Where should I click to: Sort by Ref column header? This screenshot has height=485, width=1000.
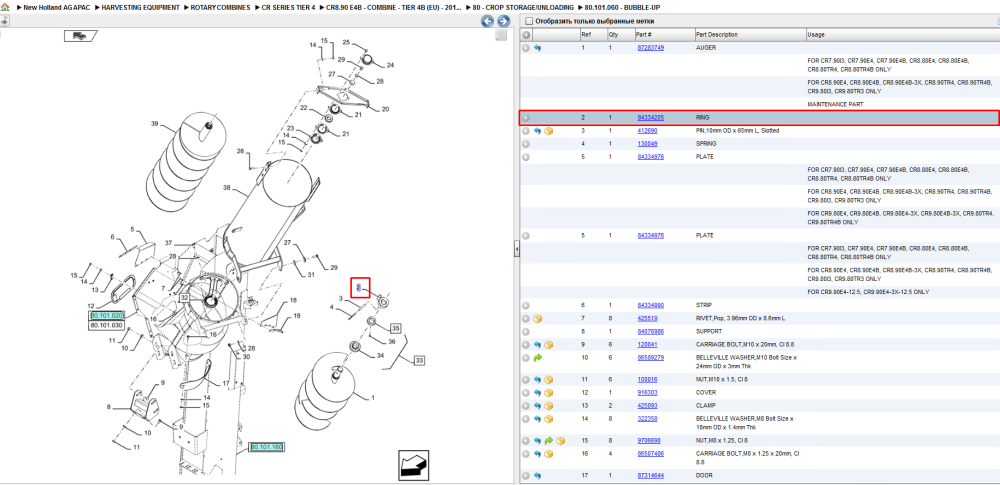[585, 34]
